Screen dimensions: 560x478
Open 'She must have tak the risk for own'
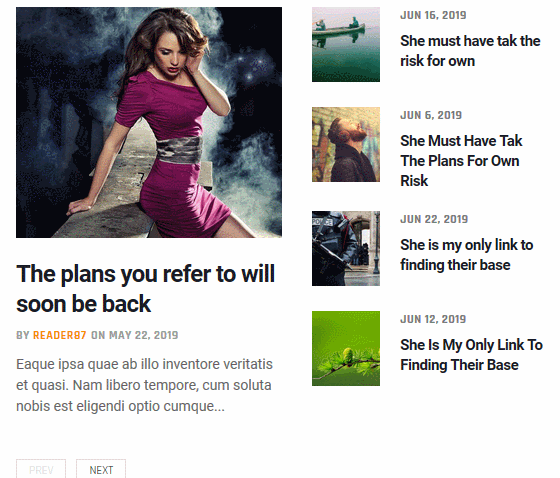pyautogui.click(x=470, y=51)
